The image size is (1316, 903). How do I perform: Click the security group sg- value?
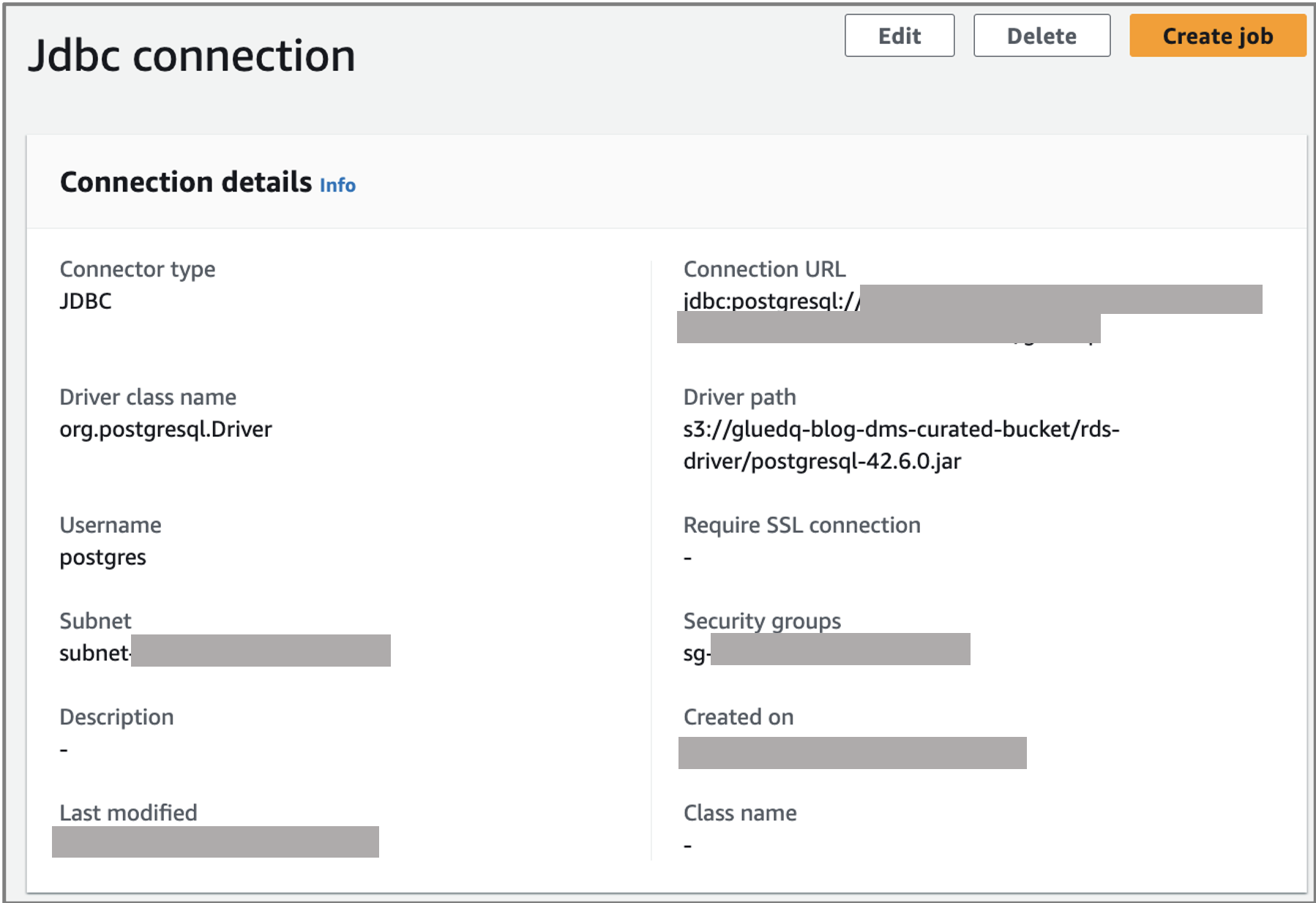[696, 653]
